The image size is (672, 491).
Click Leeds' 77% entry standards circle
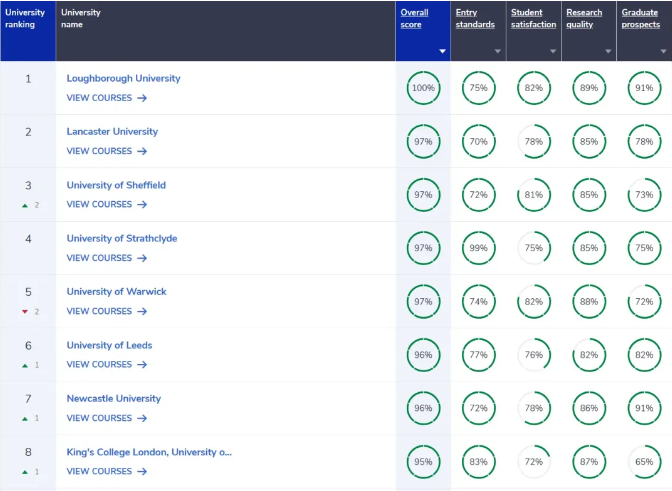click(x=479, y=355)
